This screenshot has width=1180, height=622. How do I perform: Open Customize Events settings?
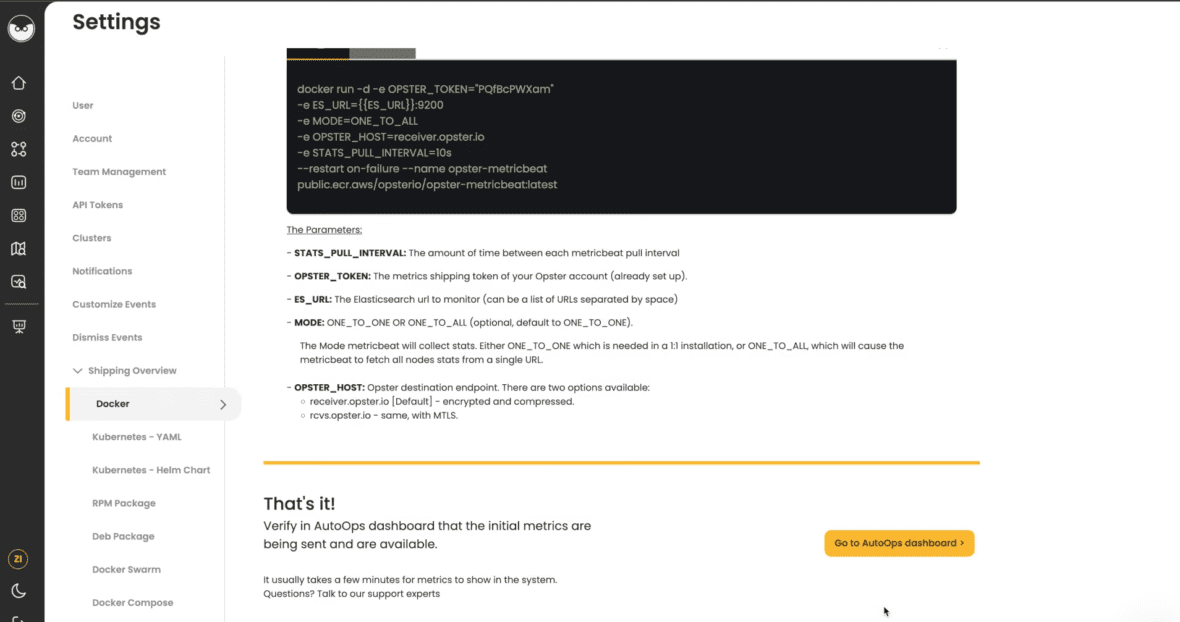114,304
